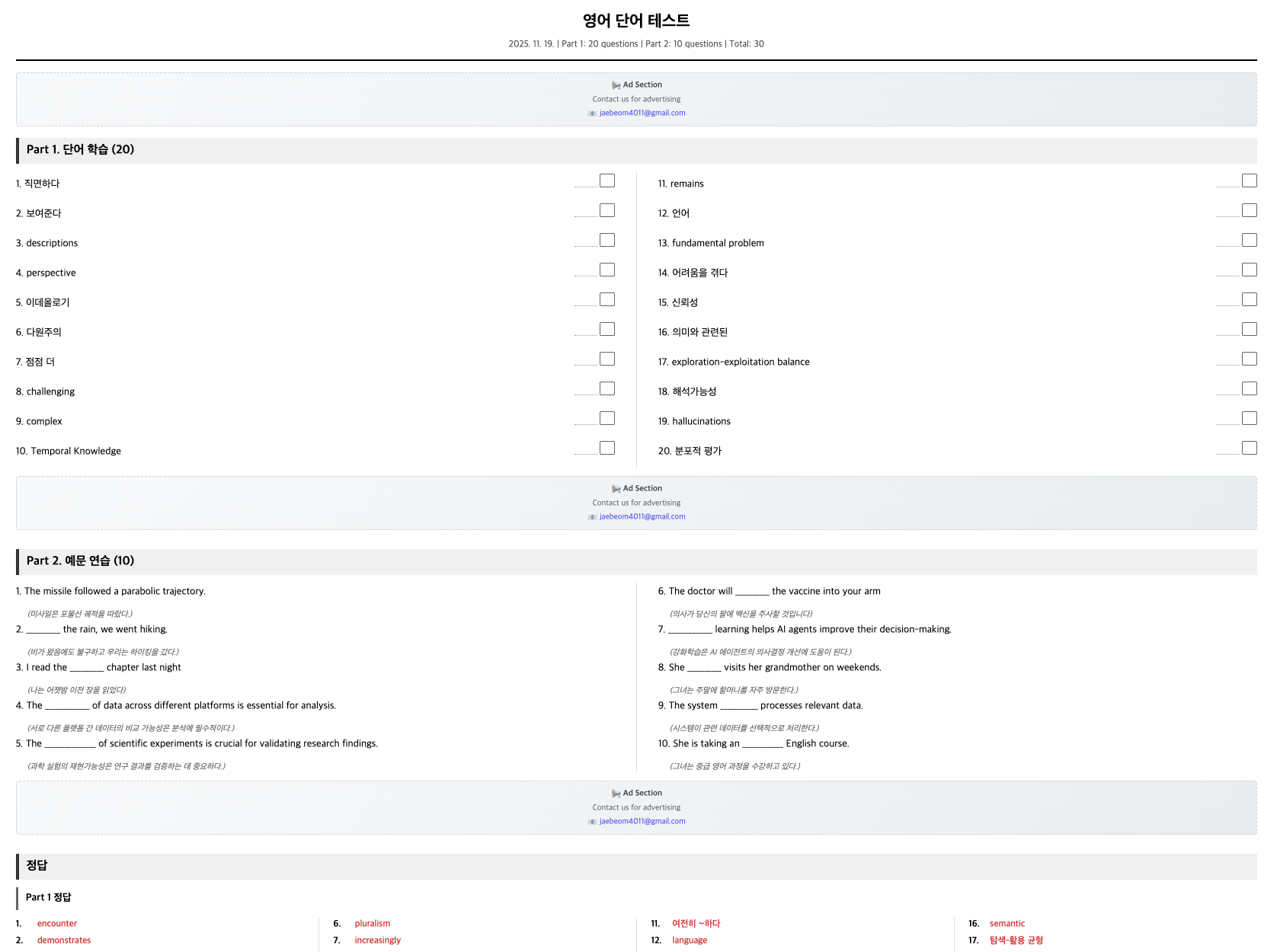Click the answer blank for 8. challenging
Screen dimensions: 1277x952
coord(586,392)
